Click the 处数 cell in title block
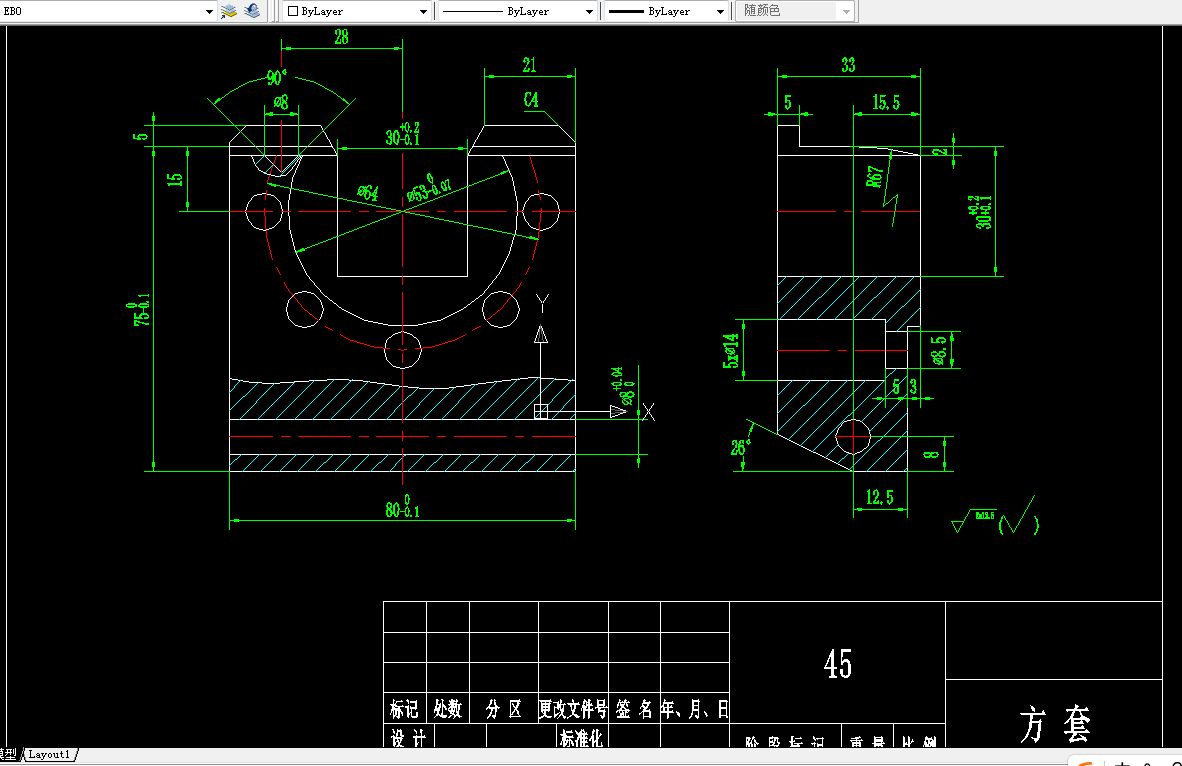1182x766 pixels. [x=448, y=709]
